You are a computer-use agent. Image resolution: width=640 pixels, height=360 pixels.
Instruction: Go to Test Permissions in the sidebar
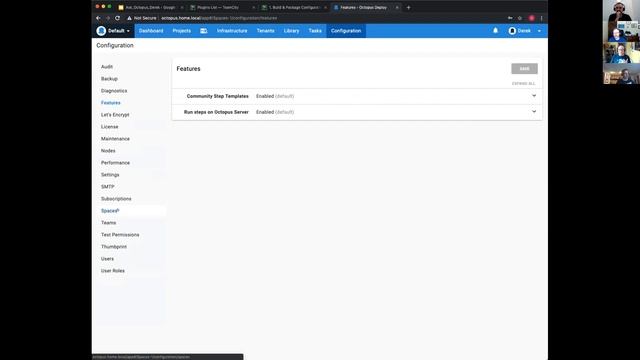coord(120,235)
